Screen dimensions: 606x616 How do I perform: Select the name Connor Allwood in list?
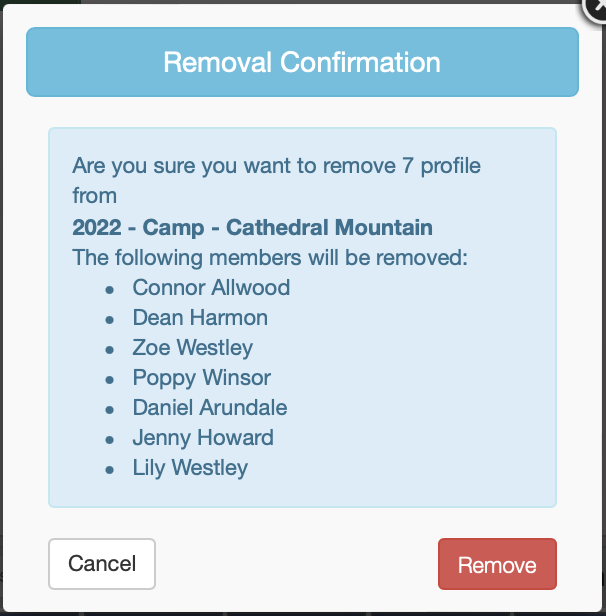pos(211,288)
